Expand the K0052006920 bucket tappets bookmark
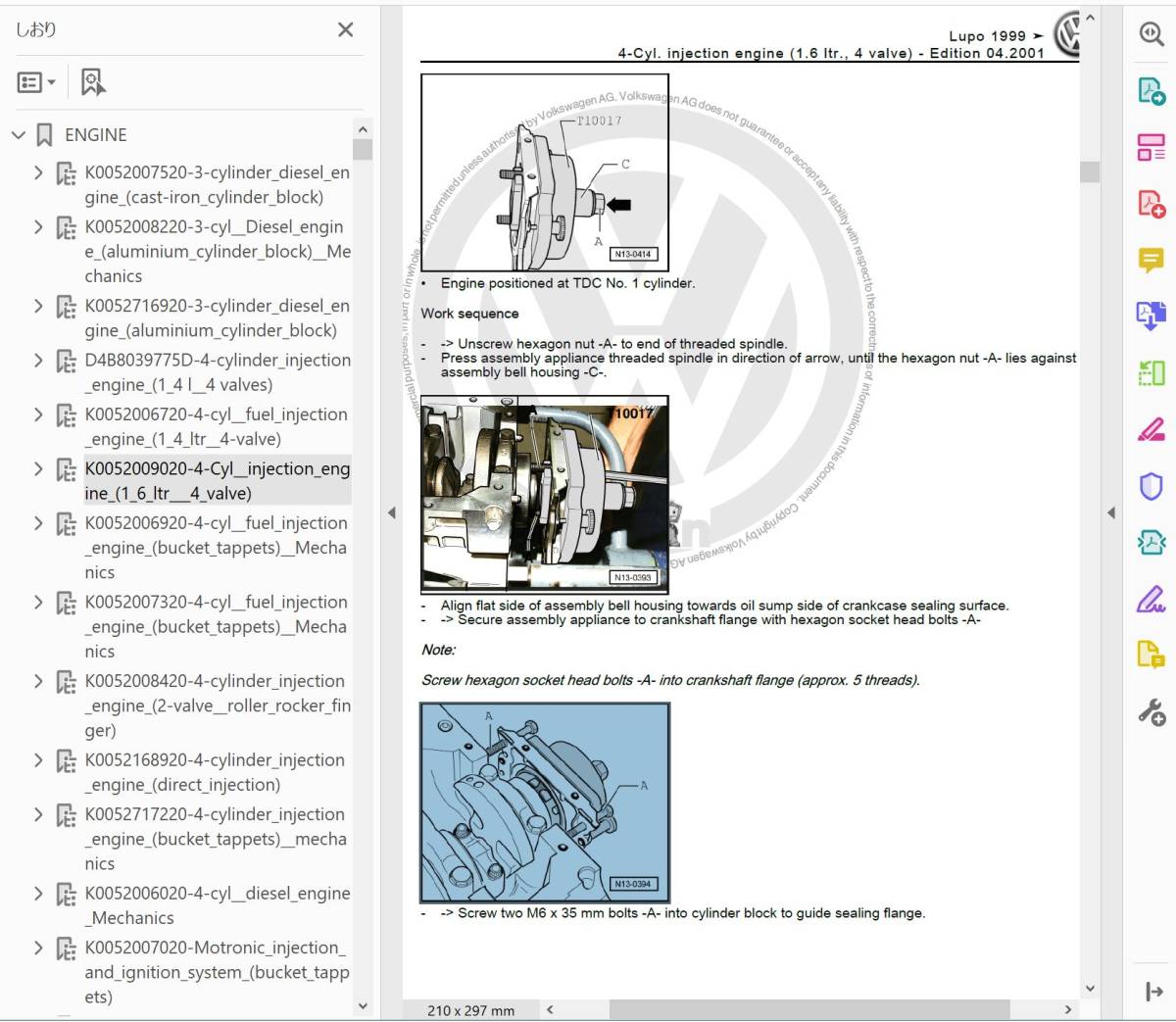The height and width of the screenshot is (1022, 1176). [38, 523]
